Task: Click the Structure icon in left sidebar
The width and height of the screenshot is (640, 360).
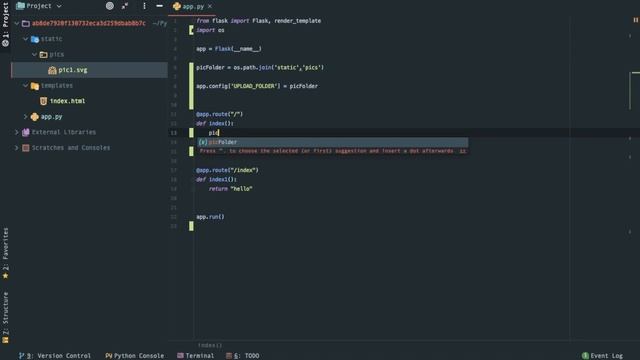Action: [5, 340]
